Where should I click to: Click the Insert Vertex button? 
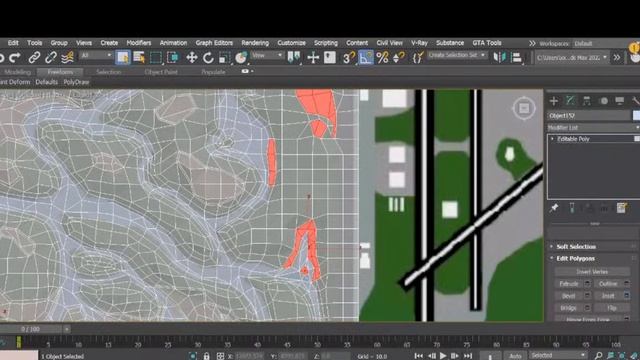(592, 271)
